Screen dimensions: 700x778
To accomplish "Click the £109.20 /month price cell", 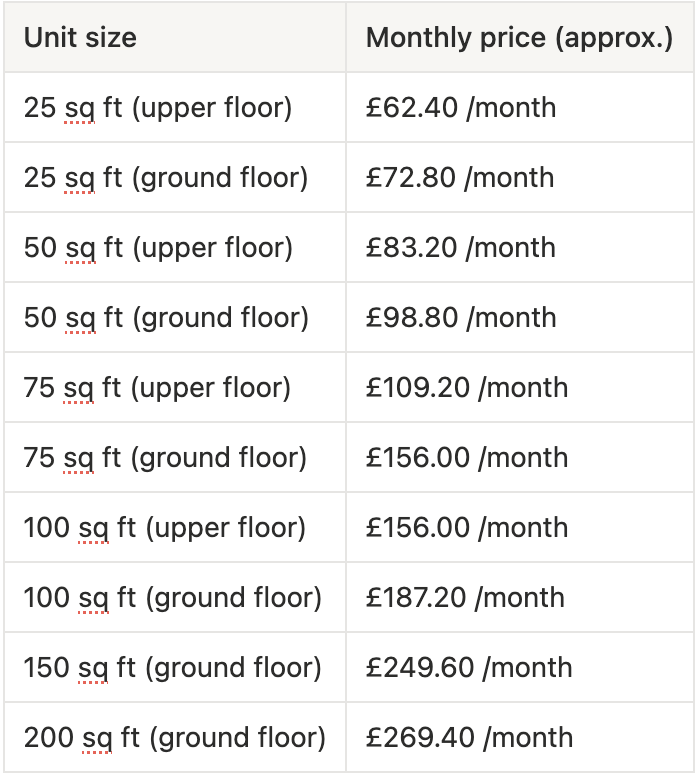I will click(520, 387).
